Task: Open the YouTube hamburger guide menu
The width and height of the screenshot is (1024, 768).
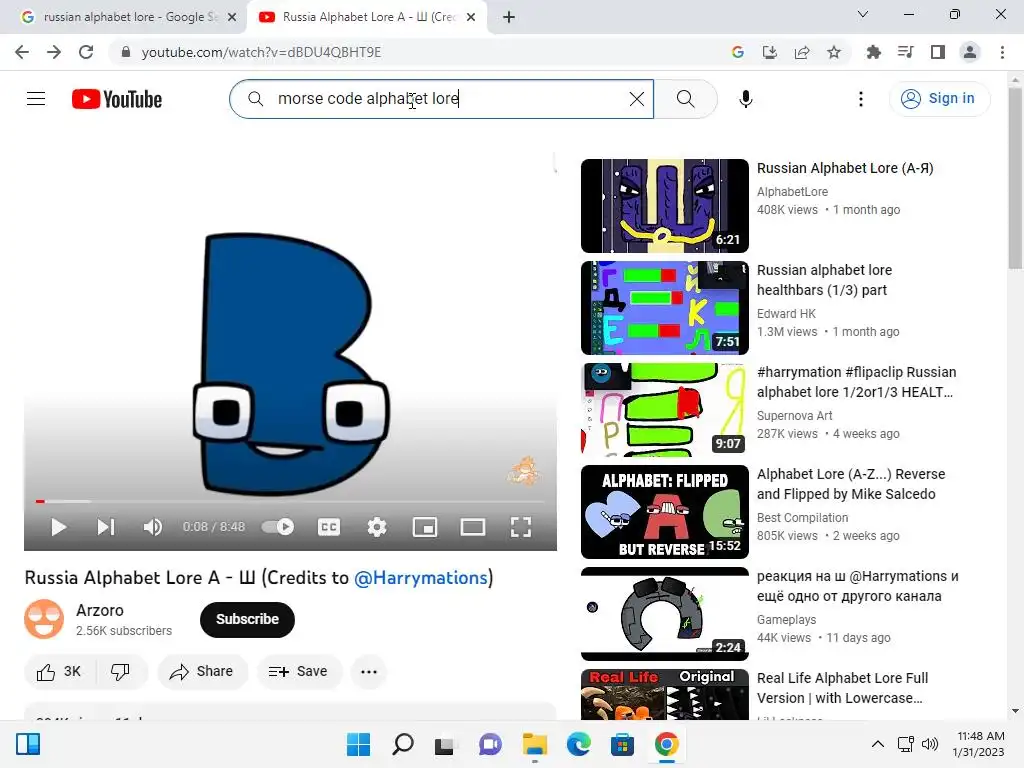Action: [x=36, y=99]
